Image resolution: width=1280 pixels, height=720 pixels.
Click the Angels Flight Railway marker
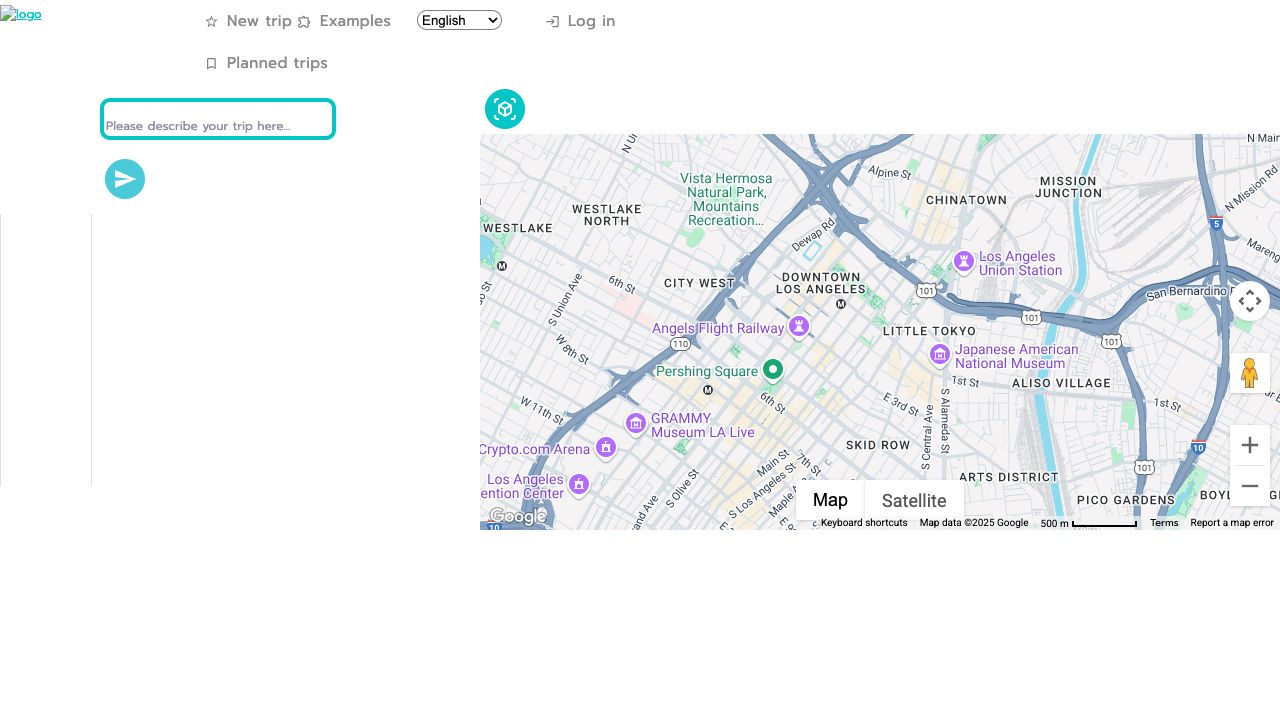[798, 326]
